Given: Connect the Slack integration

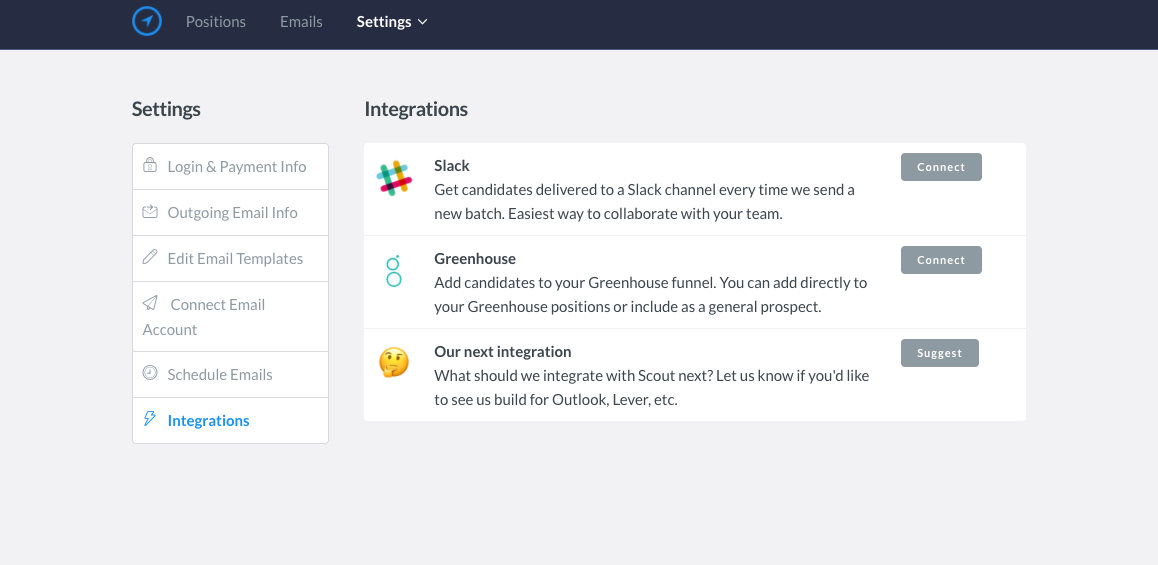Looking at the screenshot, I should [x=941, y=167].
